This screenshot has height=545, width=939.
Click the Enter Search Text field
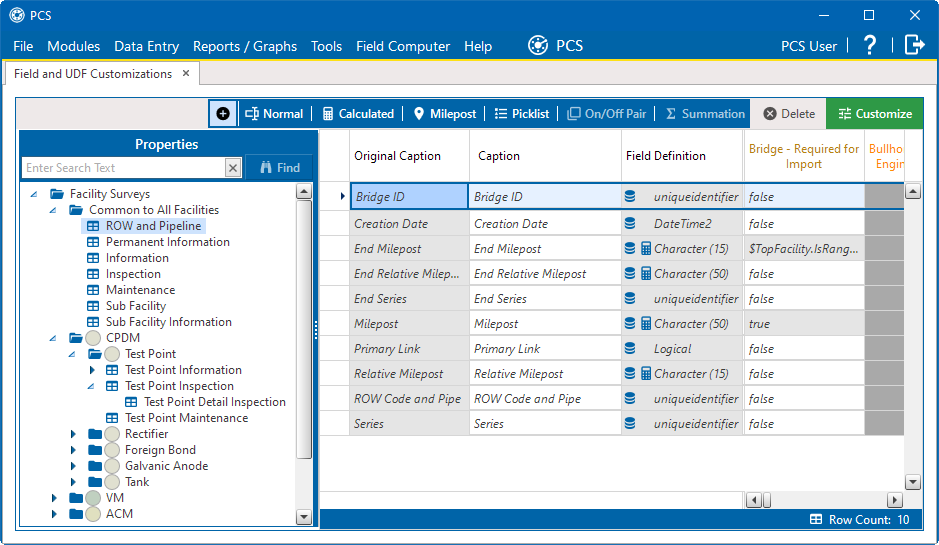[x=124, y=168]
